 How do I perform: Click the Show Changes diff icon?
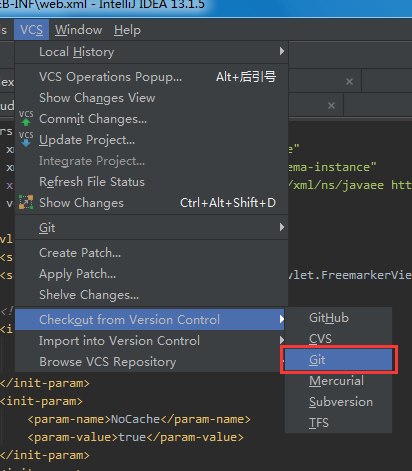coord(26,202)
